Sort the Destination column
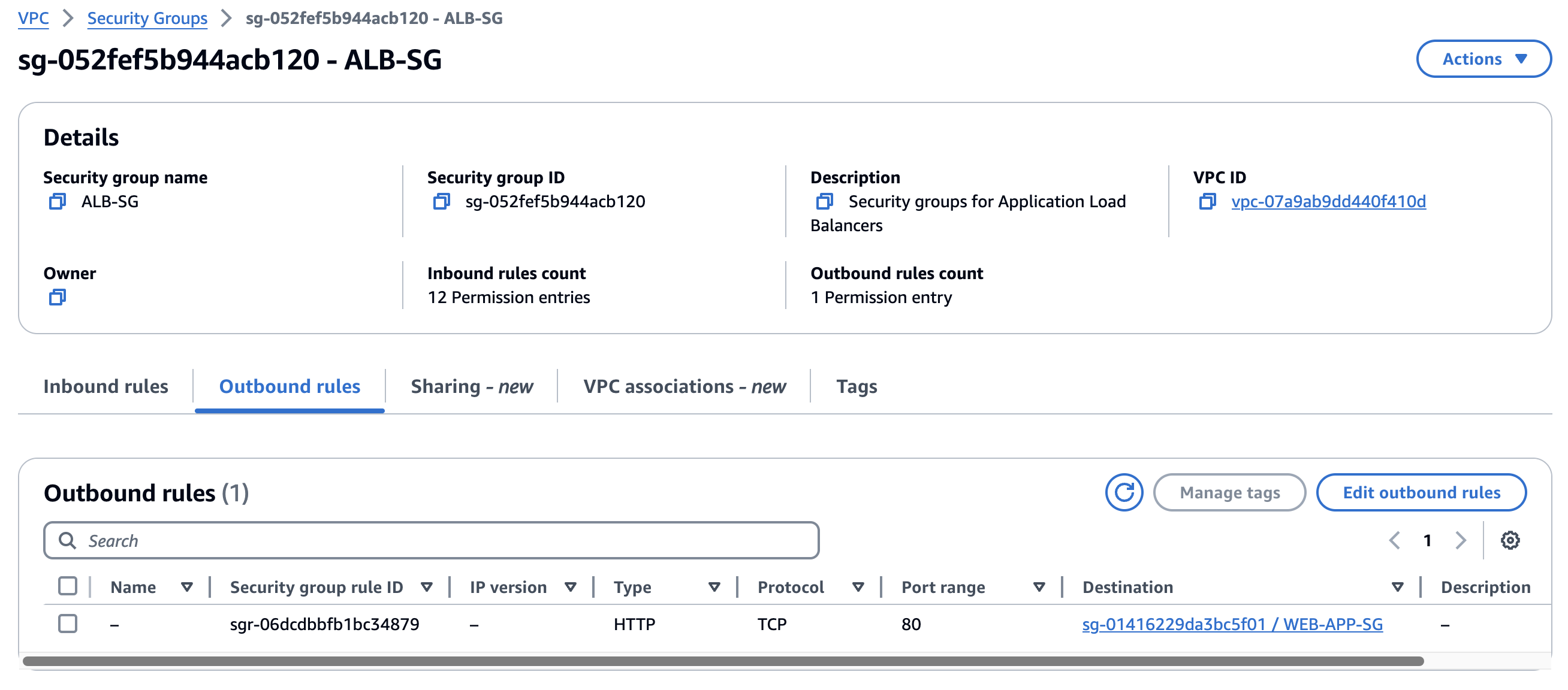 coord(1397,587)
